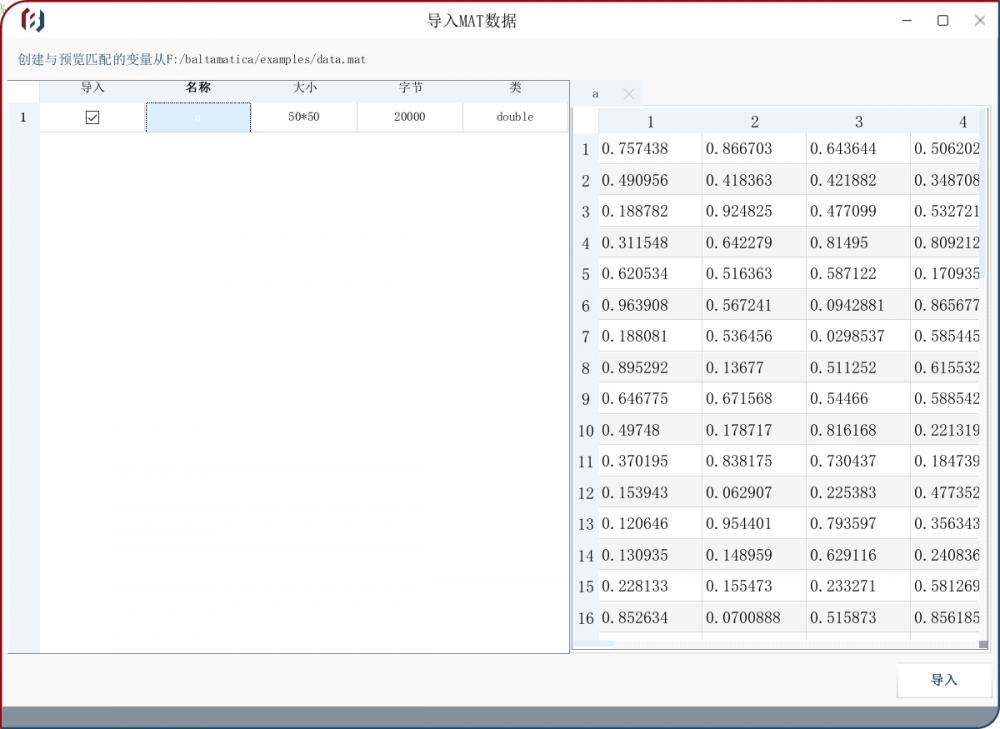The height and width of the screenshot is (729, 1000).
Task: Click row header 16 in the preview table
Action: coord(585,618)
